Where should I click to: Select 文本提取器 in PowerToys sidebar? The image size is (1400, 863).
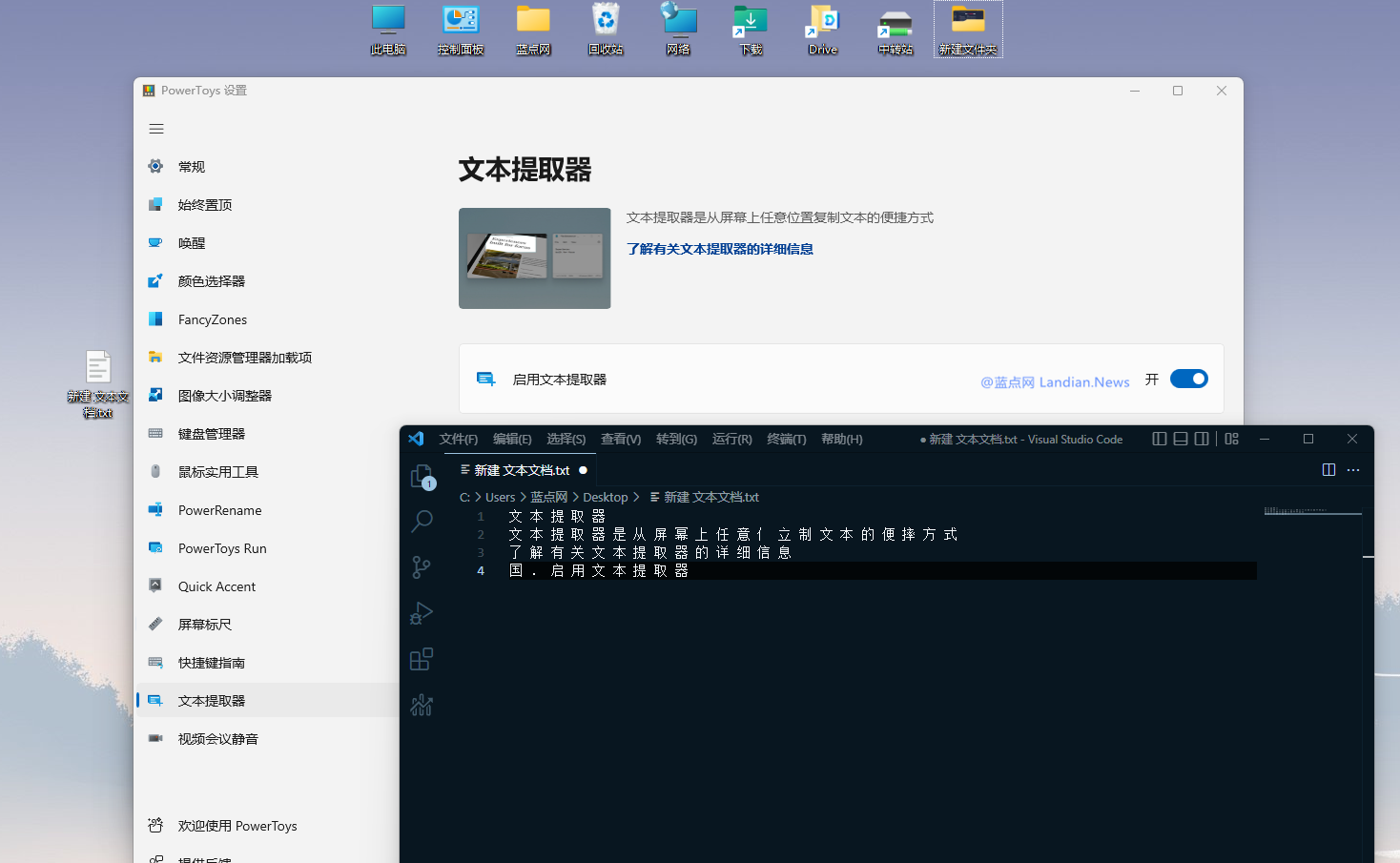pos(266,701)
